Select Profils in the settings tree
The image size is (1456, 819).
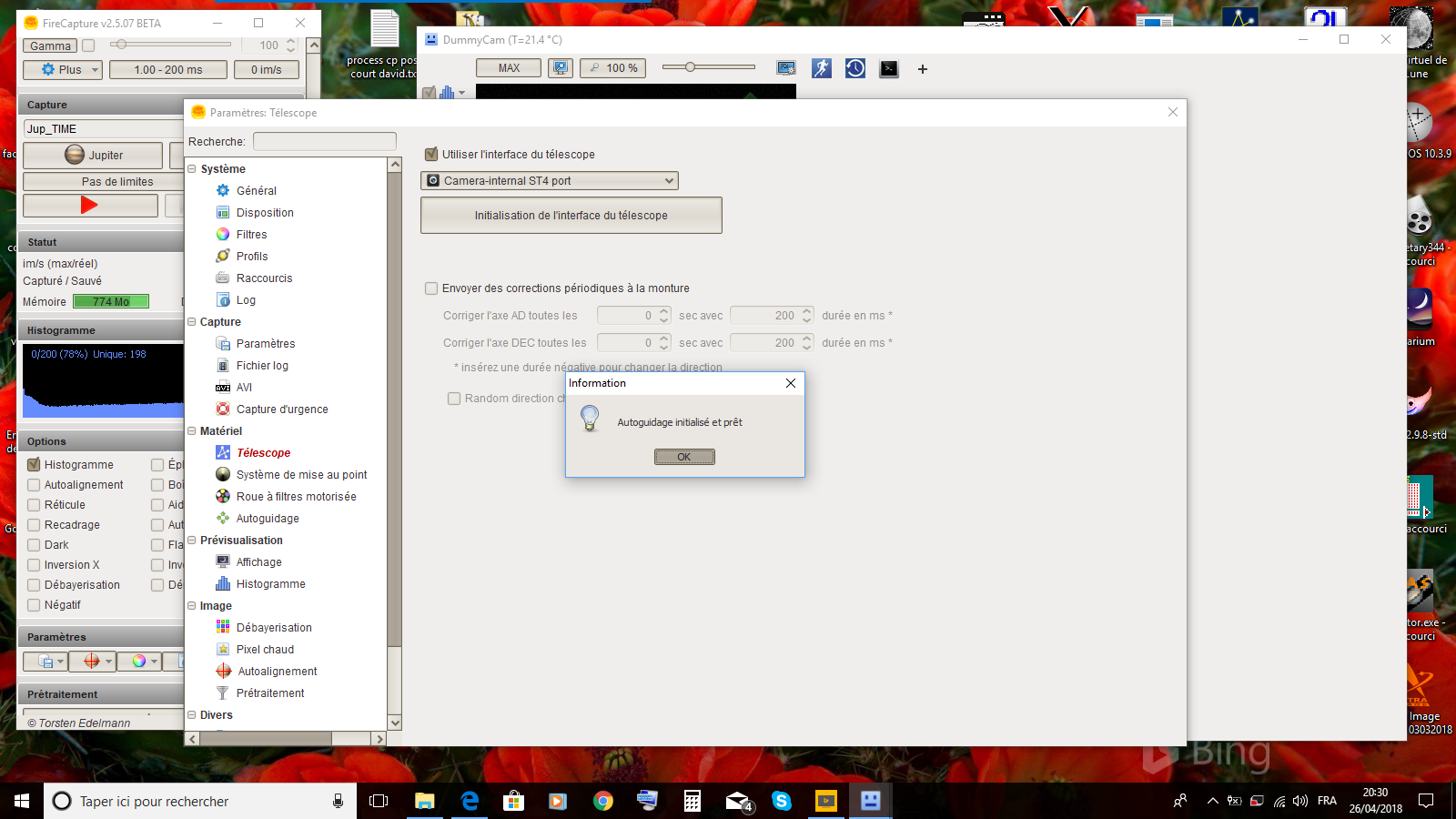tap(252, 257)
